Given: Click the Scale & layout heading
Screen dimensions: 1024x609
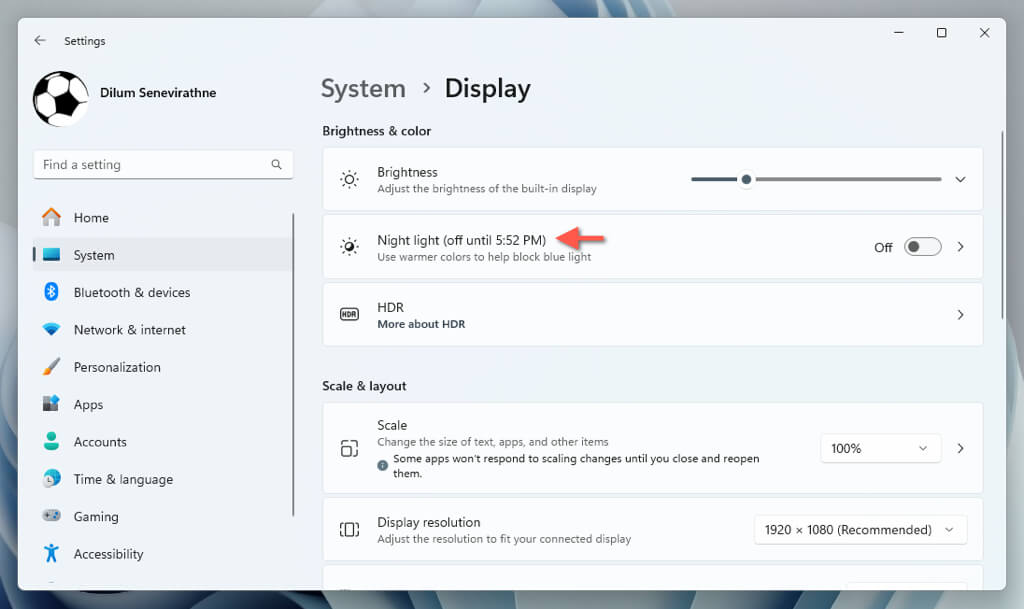Looking at the screenshot, I should (x=364, y=386).
